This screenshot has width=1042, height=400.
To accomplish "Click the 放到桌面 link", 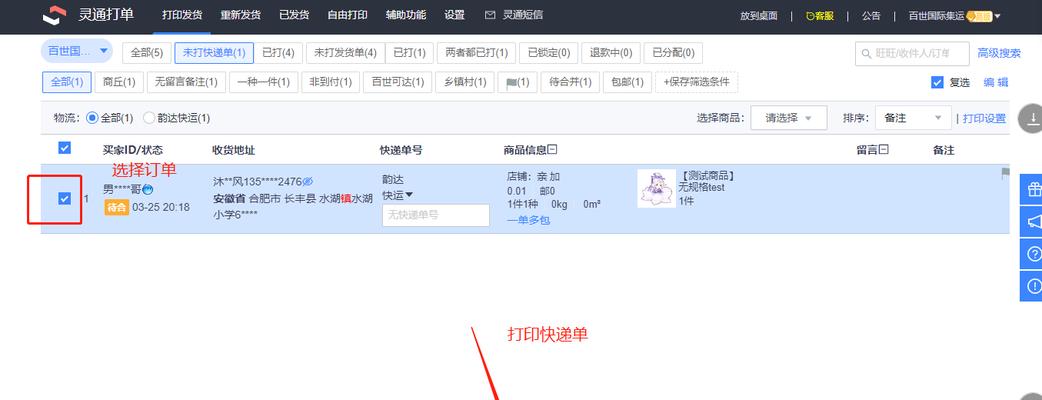I will click(x=759, y=16).
